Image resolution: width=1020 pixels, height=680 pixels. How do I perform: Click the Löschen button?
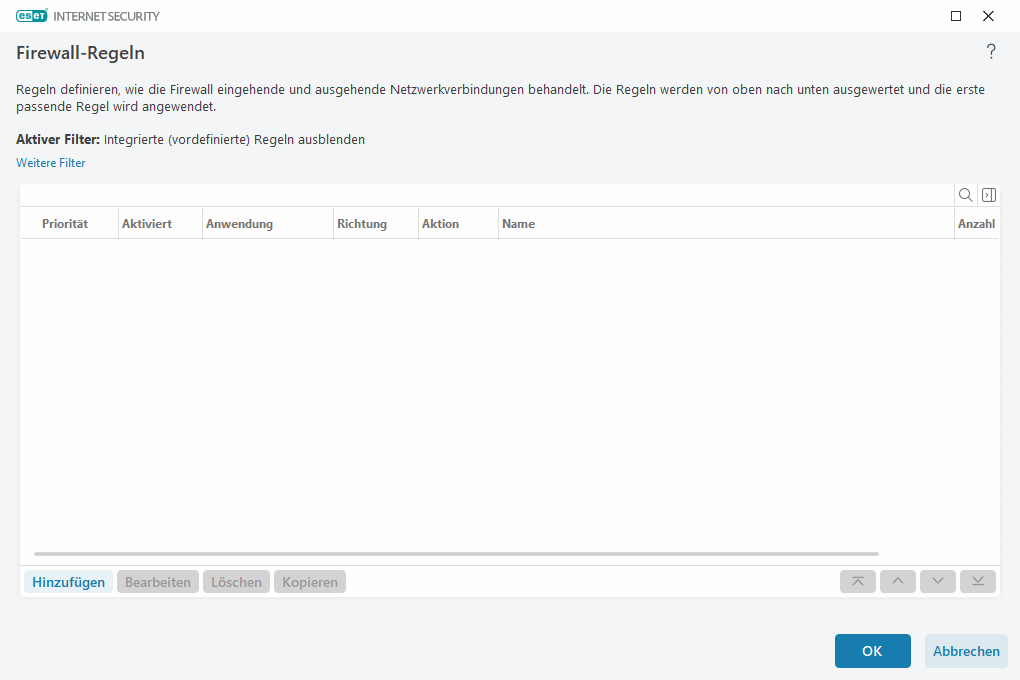point(236,581)
